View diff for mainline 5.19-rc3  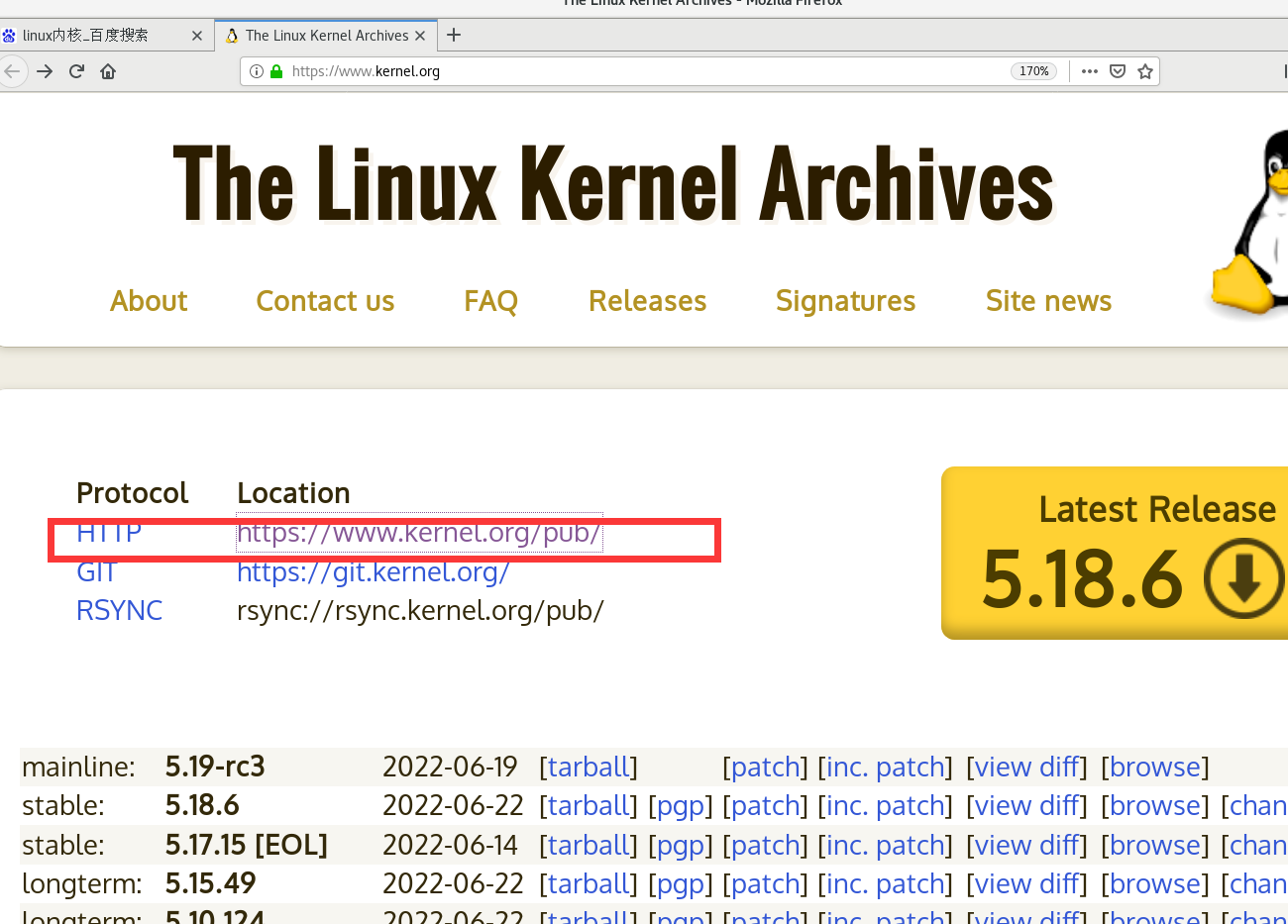coord(1027,768)
